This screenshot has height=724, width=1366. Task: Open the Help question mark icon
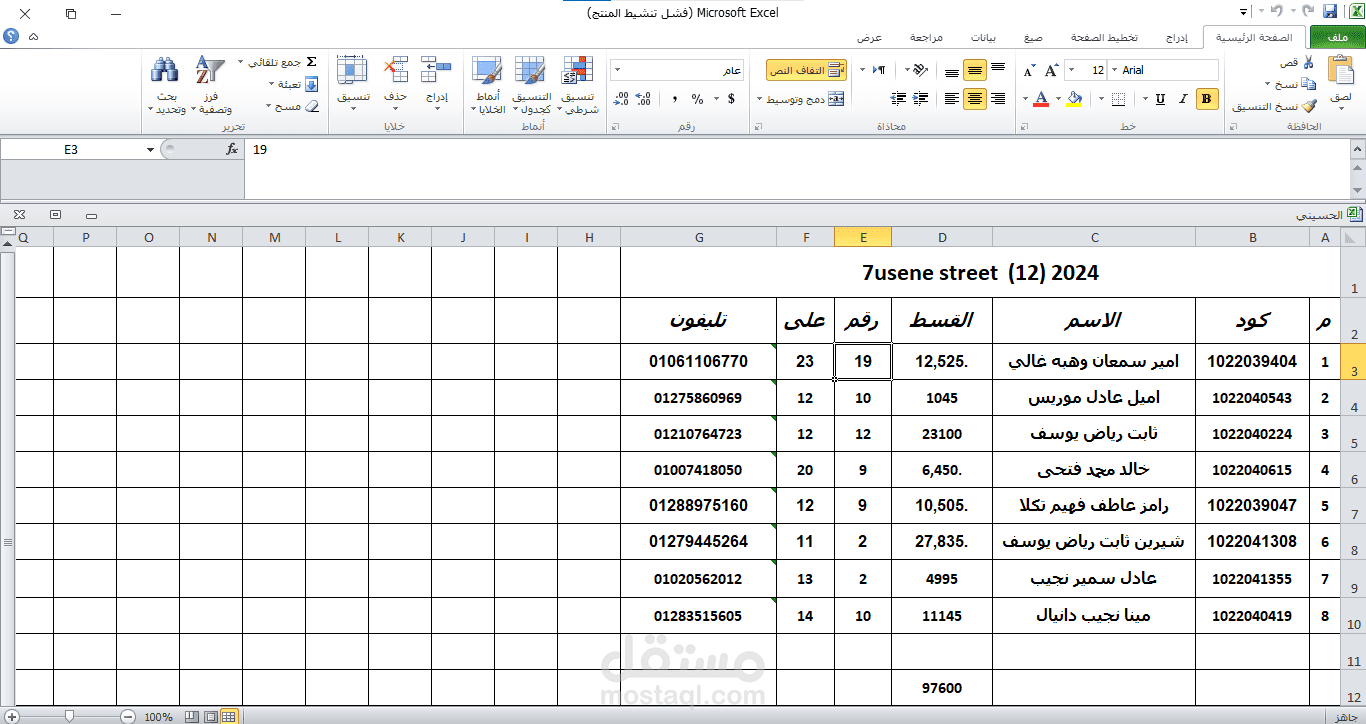[x=11, y=36]
